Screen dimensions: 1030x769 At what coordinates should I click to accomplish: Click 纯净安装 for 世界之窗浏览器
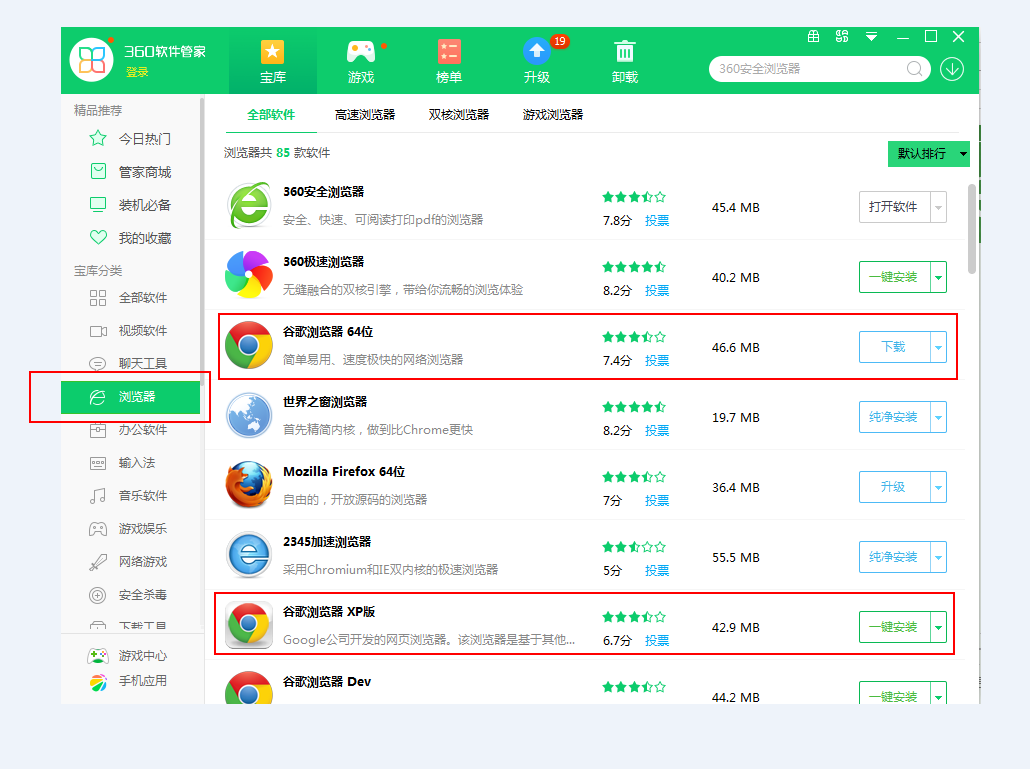coord(894,417)
